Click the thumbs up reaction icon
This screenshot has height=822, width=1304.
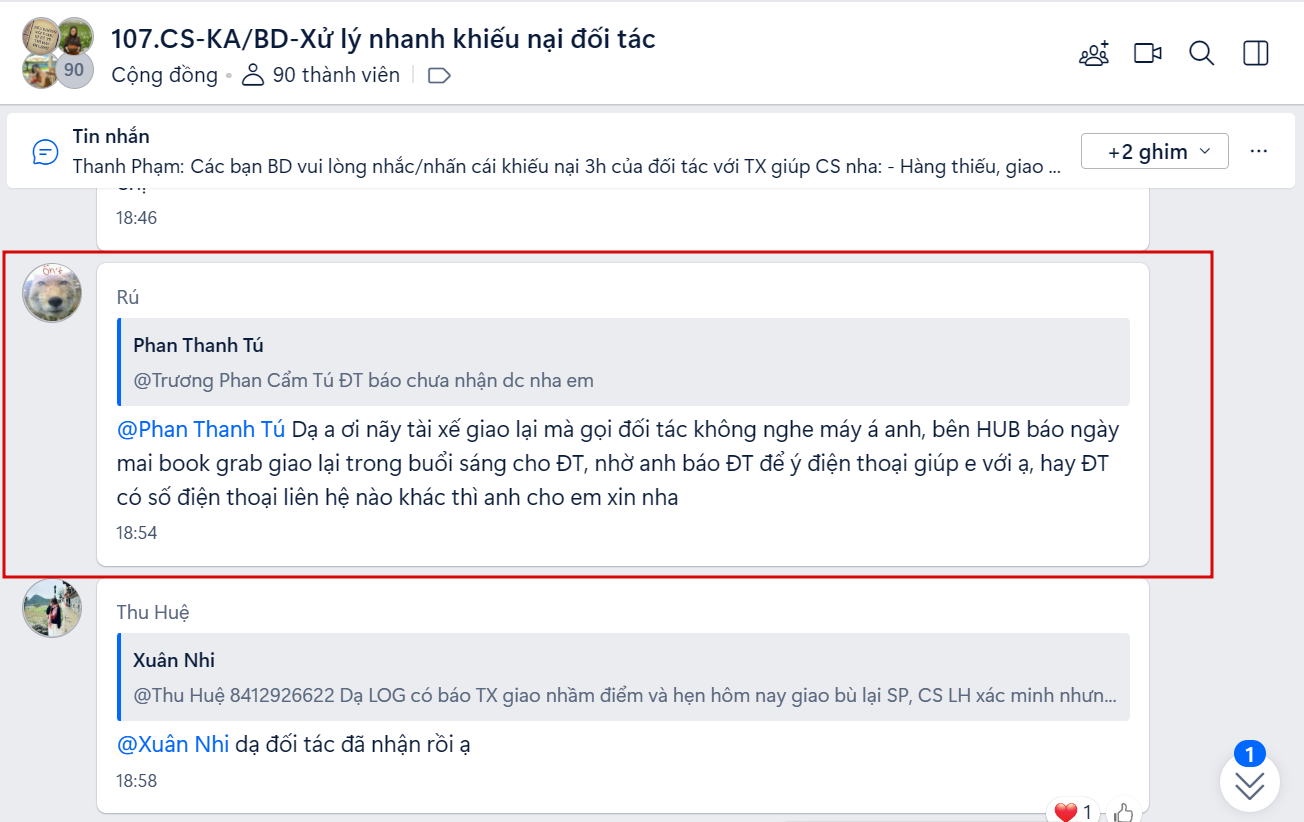point(1124,811)
